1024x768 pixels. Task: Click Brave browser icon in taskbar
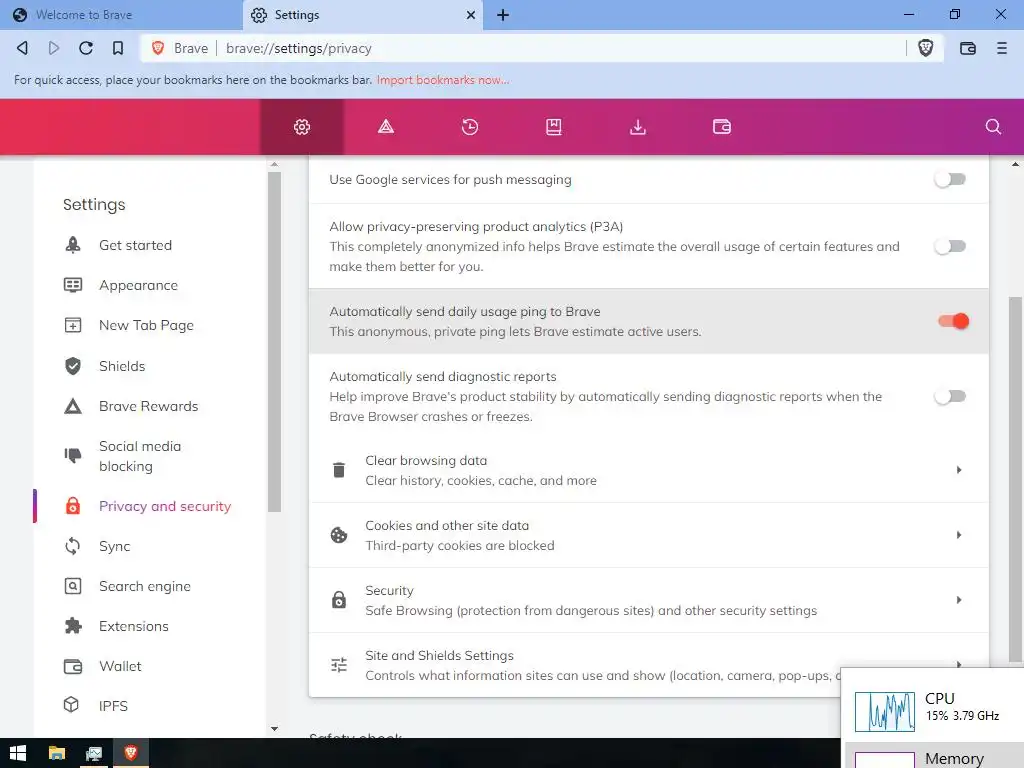(x=131, y=753)
